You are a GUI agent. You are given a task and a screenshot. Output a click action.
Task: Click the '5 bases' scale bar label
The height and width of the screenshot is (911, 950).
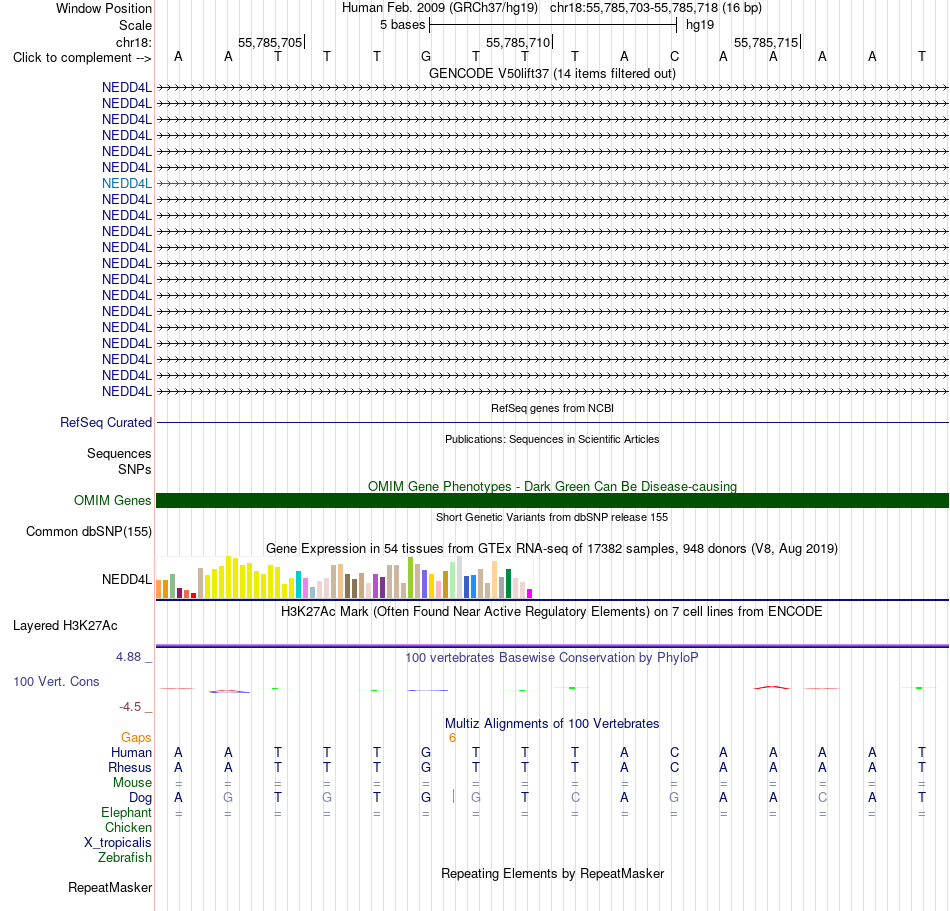(x=402, y=25)
